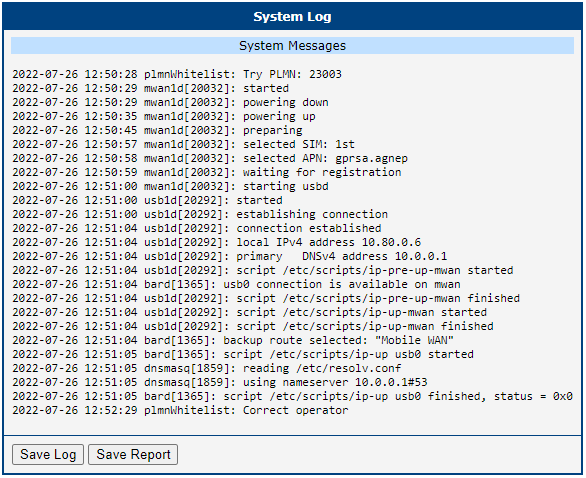586x478 pixels.
Task: Select the 'local IPv4 address 10.80.0.6' line
Action: pos(217,242)
